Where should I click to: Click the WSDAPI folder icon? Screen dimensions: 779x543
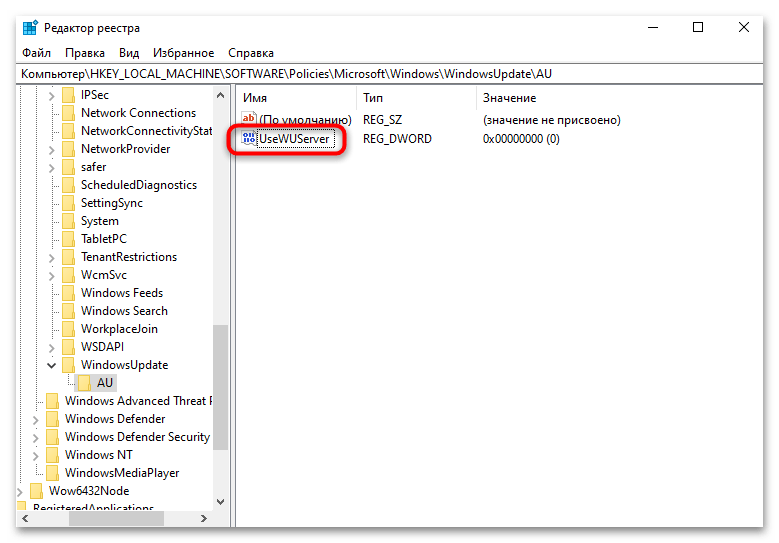(69, 347)
